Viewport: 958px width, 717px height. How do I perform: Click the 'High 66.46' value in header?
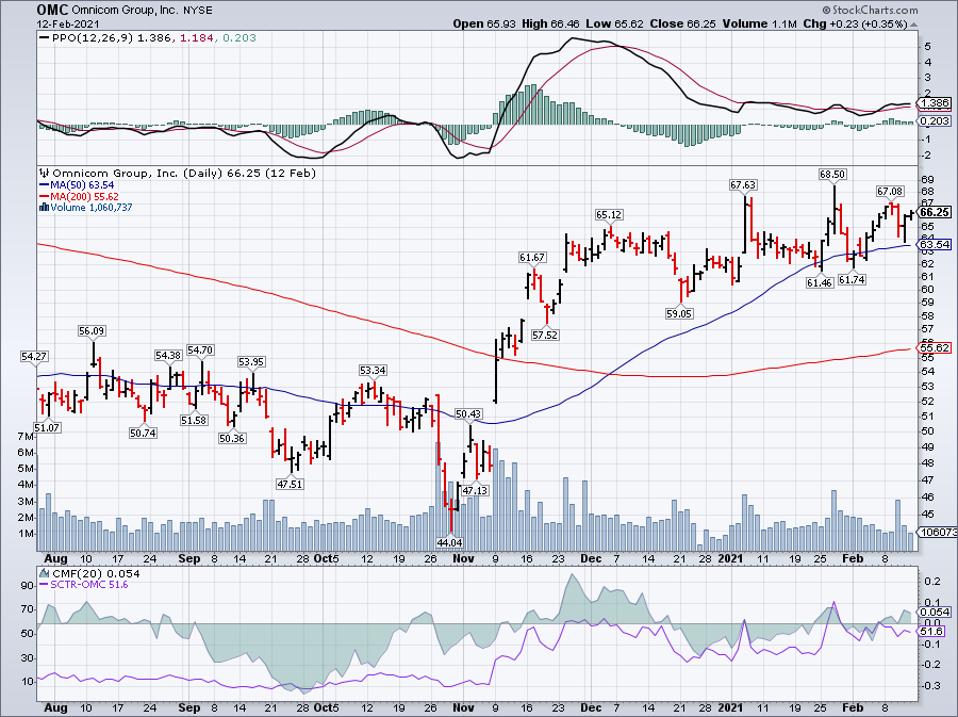(x=549, y=24)
